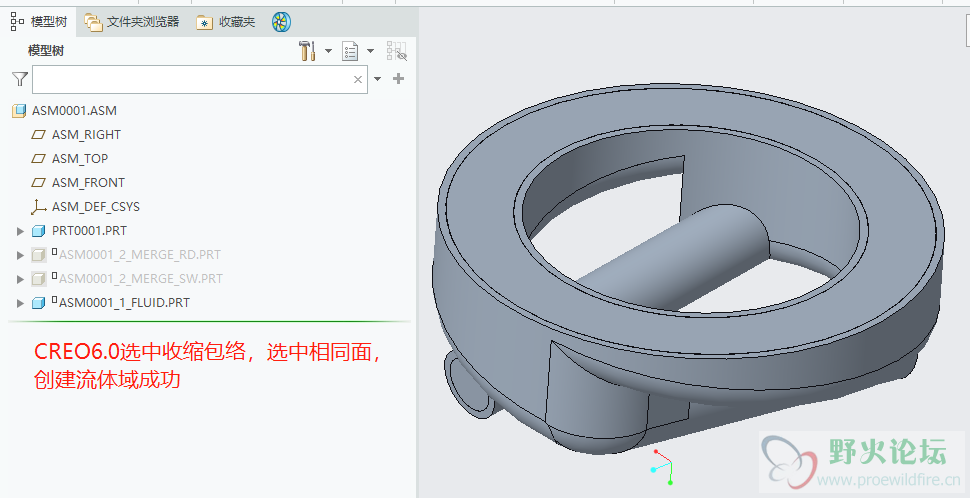Expand the PRT0001.PRT node
Image resolution: width=970 pixels, height=498 pixels.
coord(20,231)
